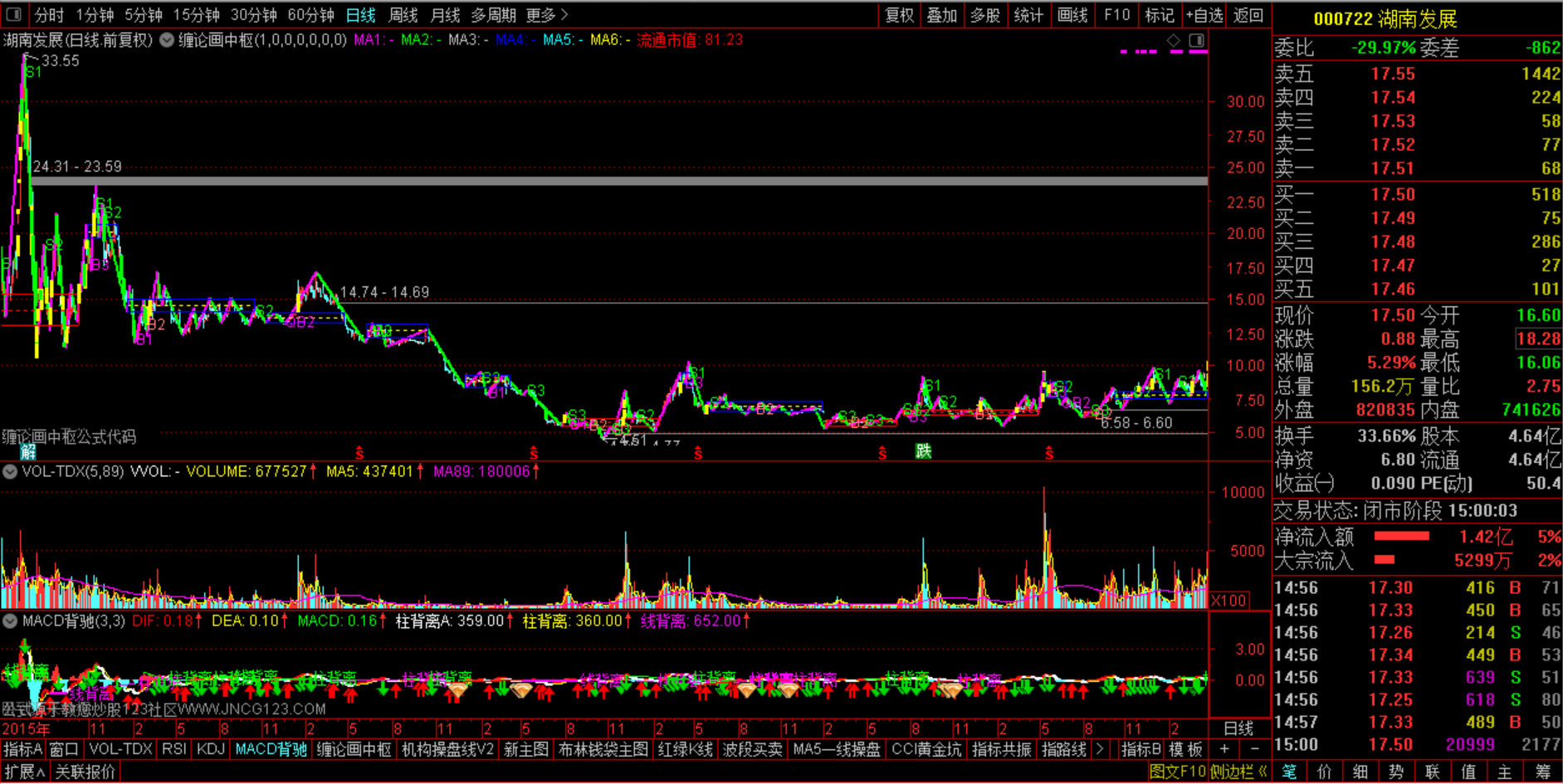
Task: Switch to 分时 intraday view
Action: pyautogui.click(x=49, y=15)
